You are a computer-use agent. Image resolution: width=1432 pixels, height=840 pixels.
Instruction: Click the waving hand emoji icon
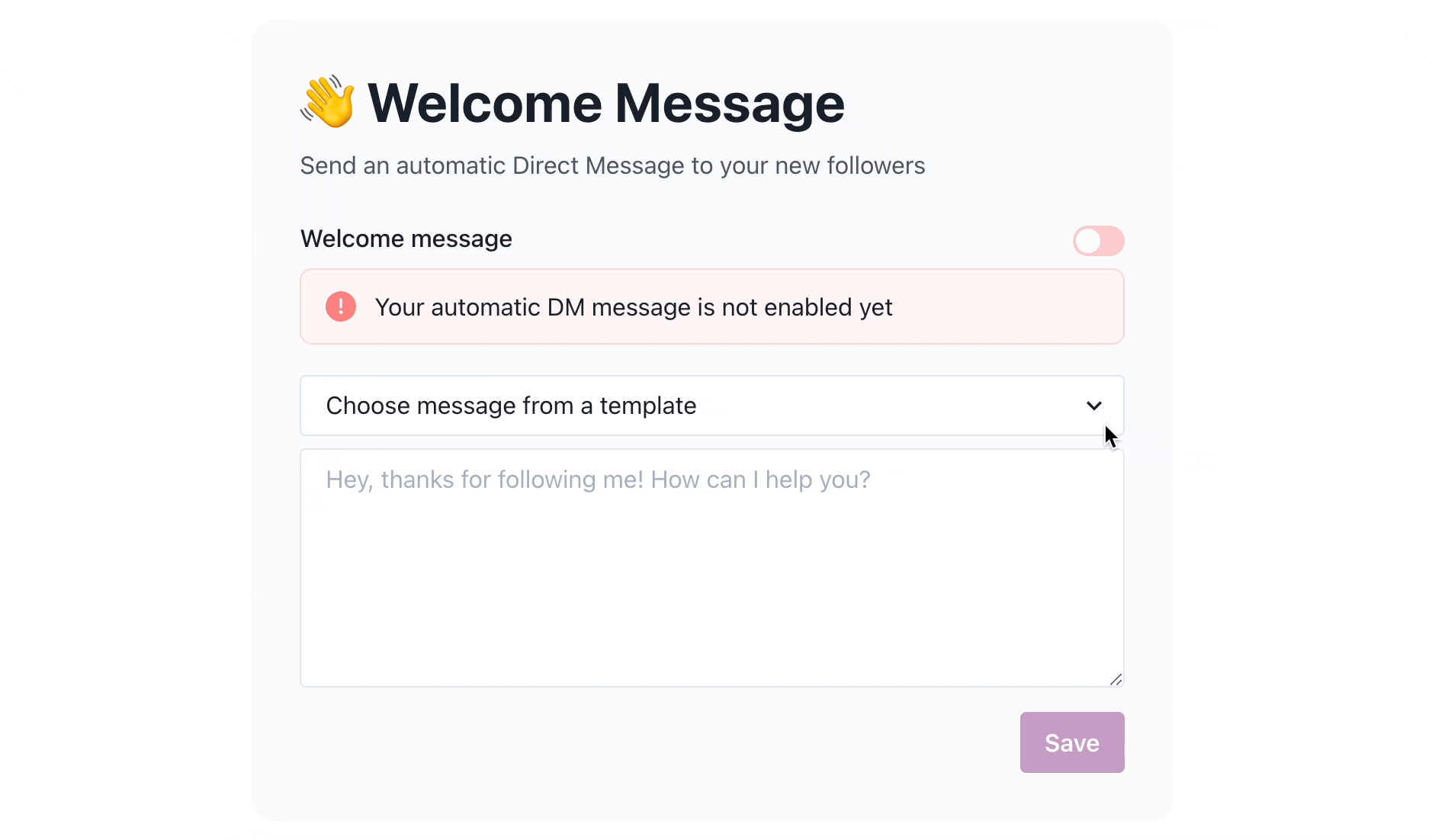click(x=327, y=102)
